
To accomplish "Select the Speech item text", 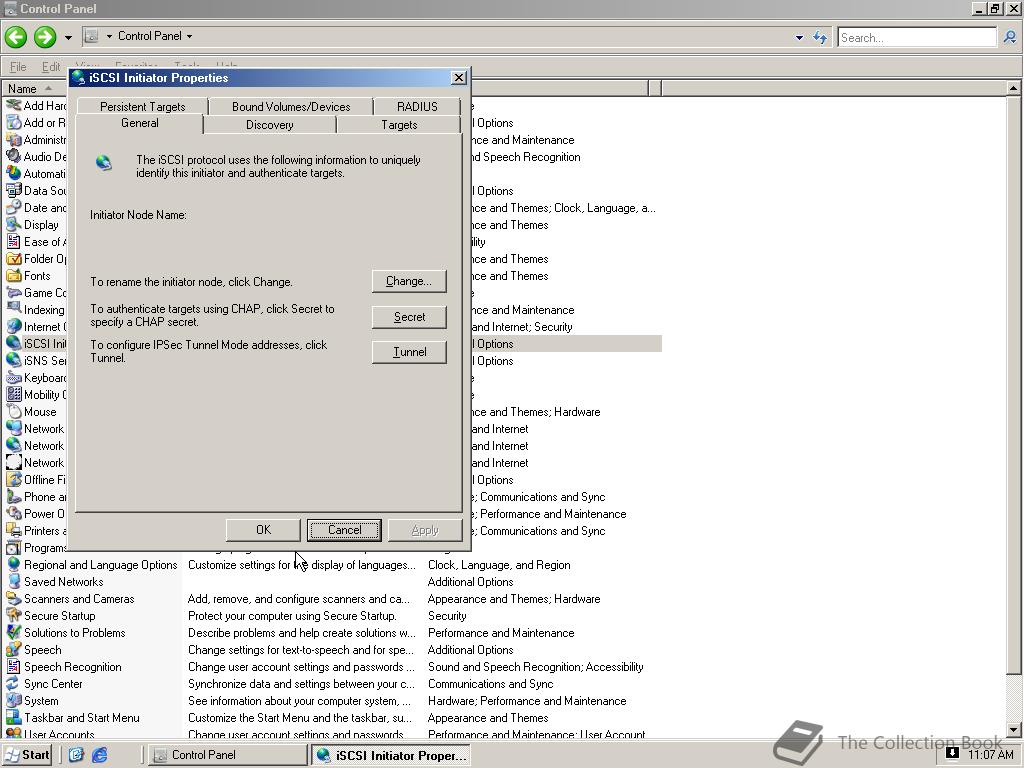I will coord(42,650).
